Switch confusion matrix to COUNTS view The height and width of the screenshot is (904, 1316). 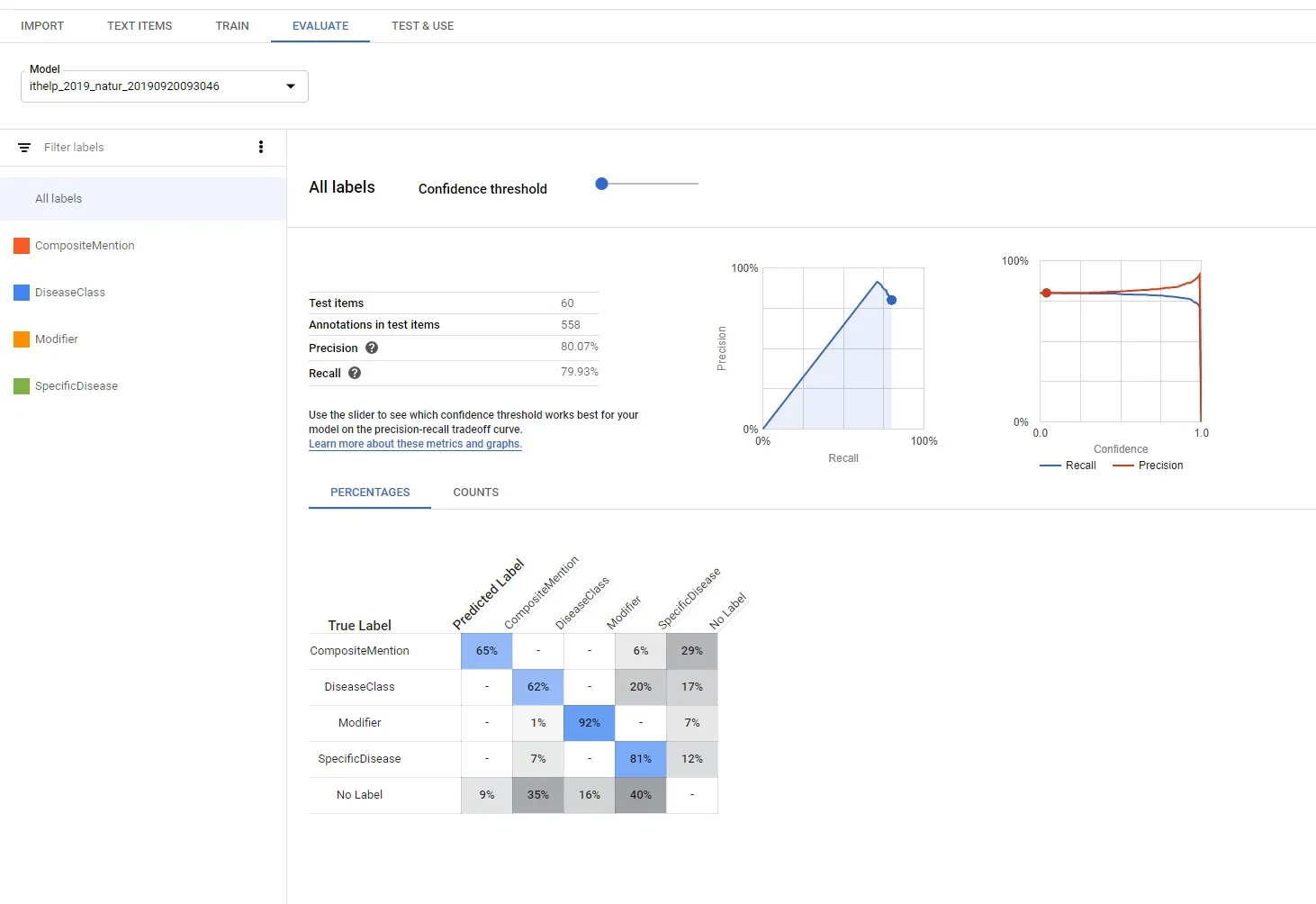475,493
